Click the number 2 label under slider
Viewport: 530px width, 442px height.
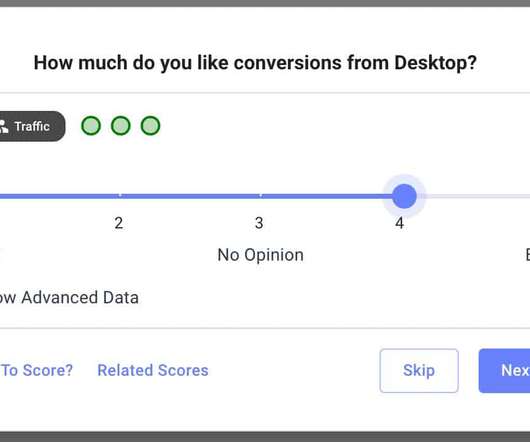(119, 223)
